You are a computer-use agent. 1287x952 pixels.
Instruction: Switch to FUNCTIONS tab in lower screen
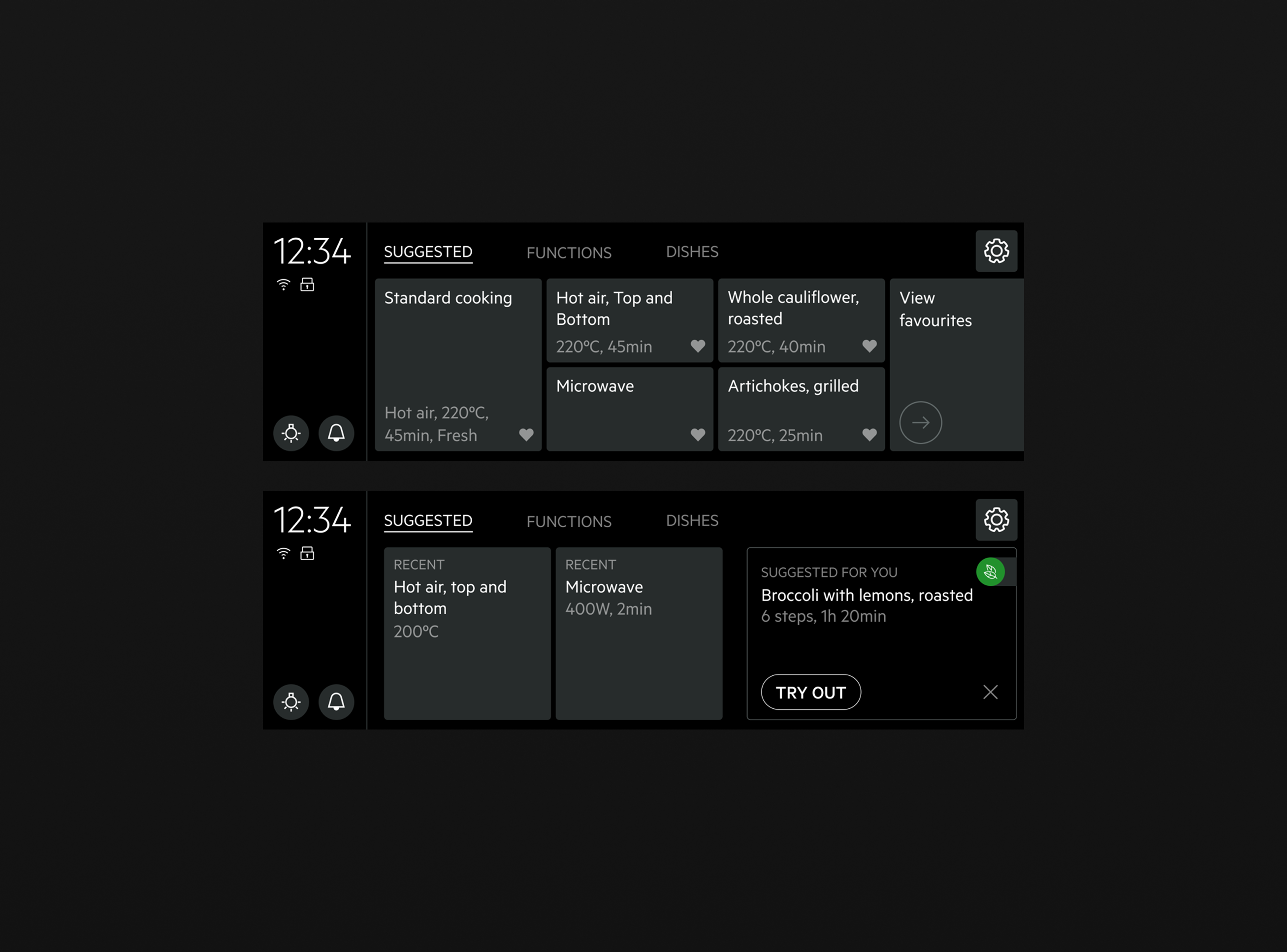(569, 521)
